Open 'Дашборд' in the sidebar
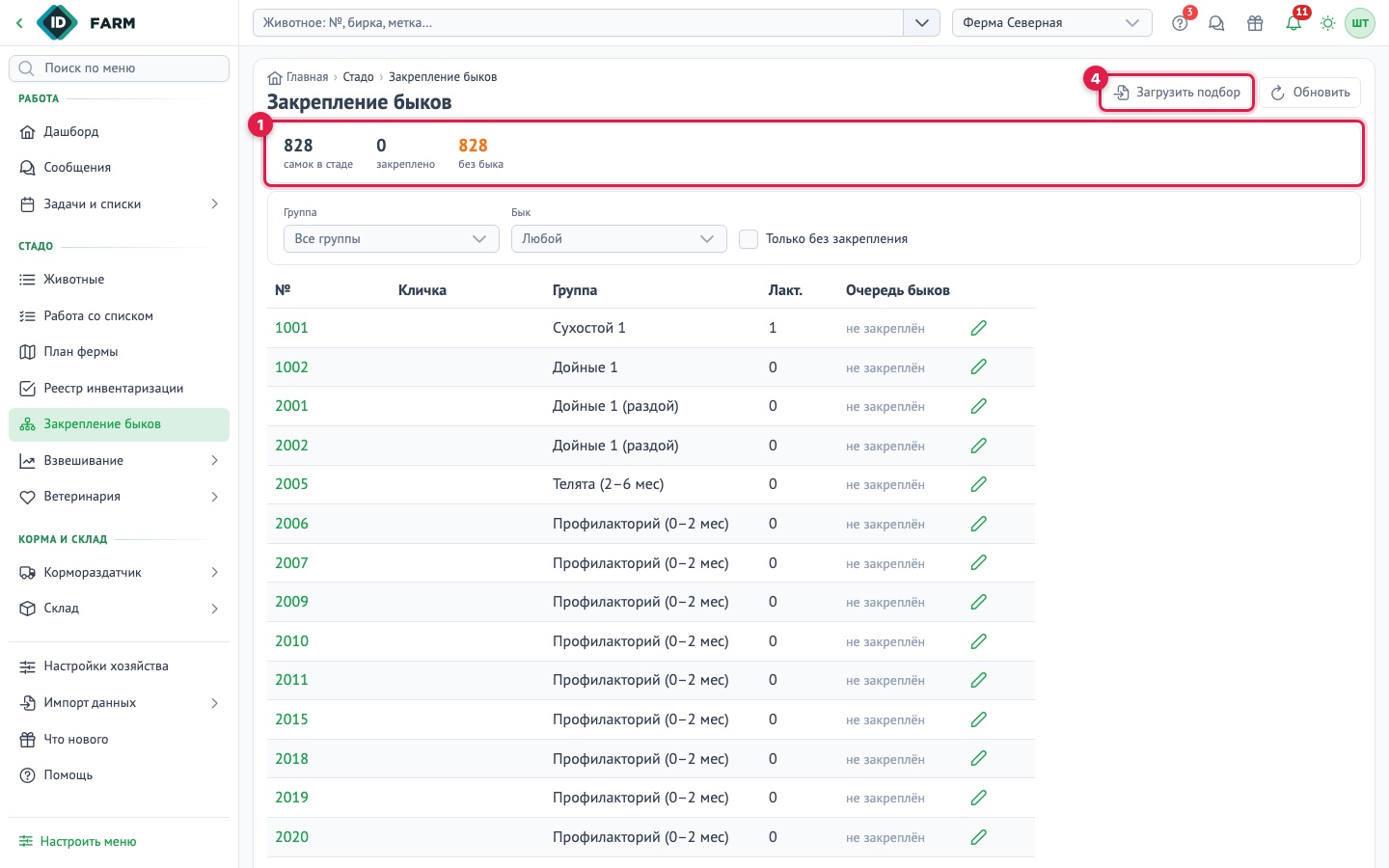1389x868 pixels. click(x=119, y=132)
